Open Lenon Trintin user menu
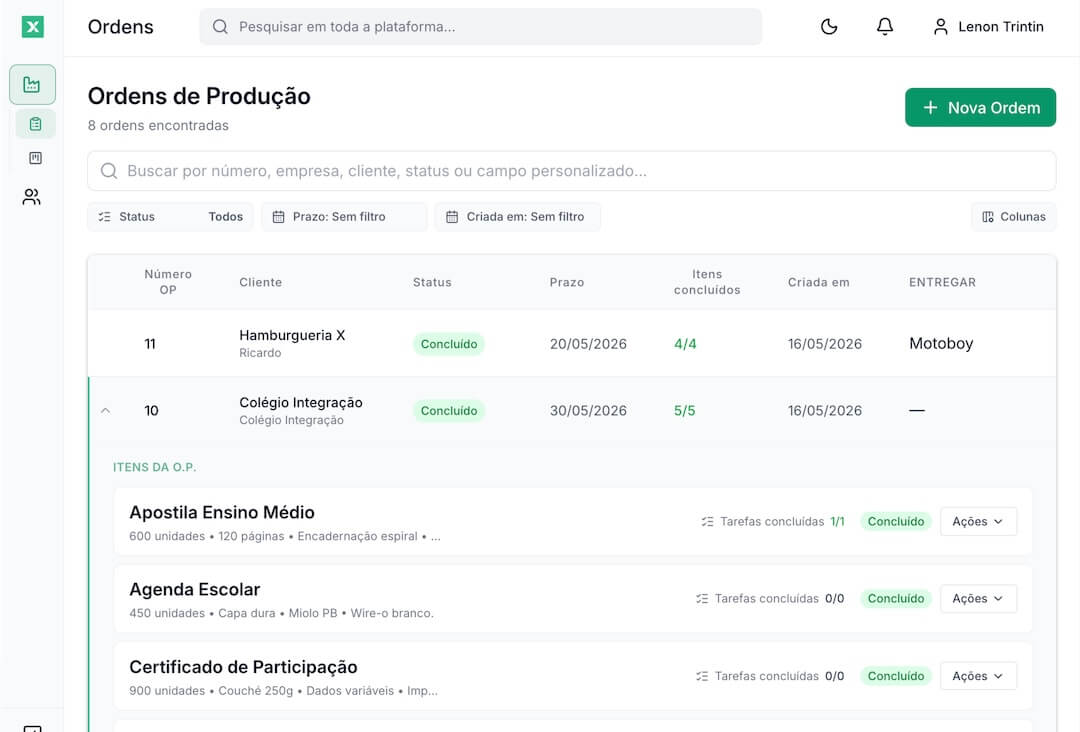The height and width of the screenshot is (732, 1080). [988, 27]
